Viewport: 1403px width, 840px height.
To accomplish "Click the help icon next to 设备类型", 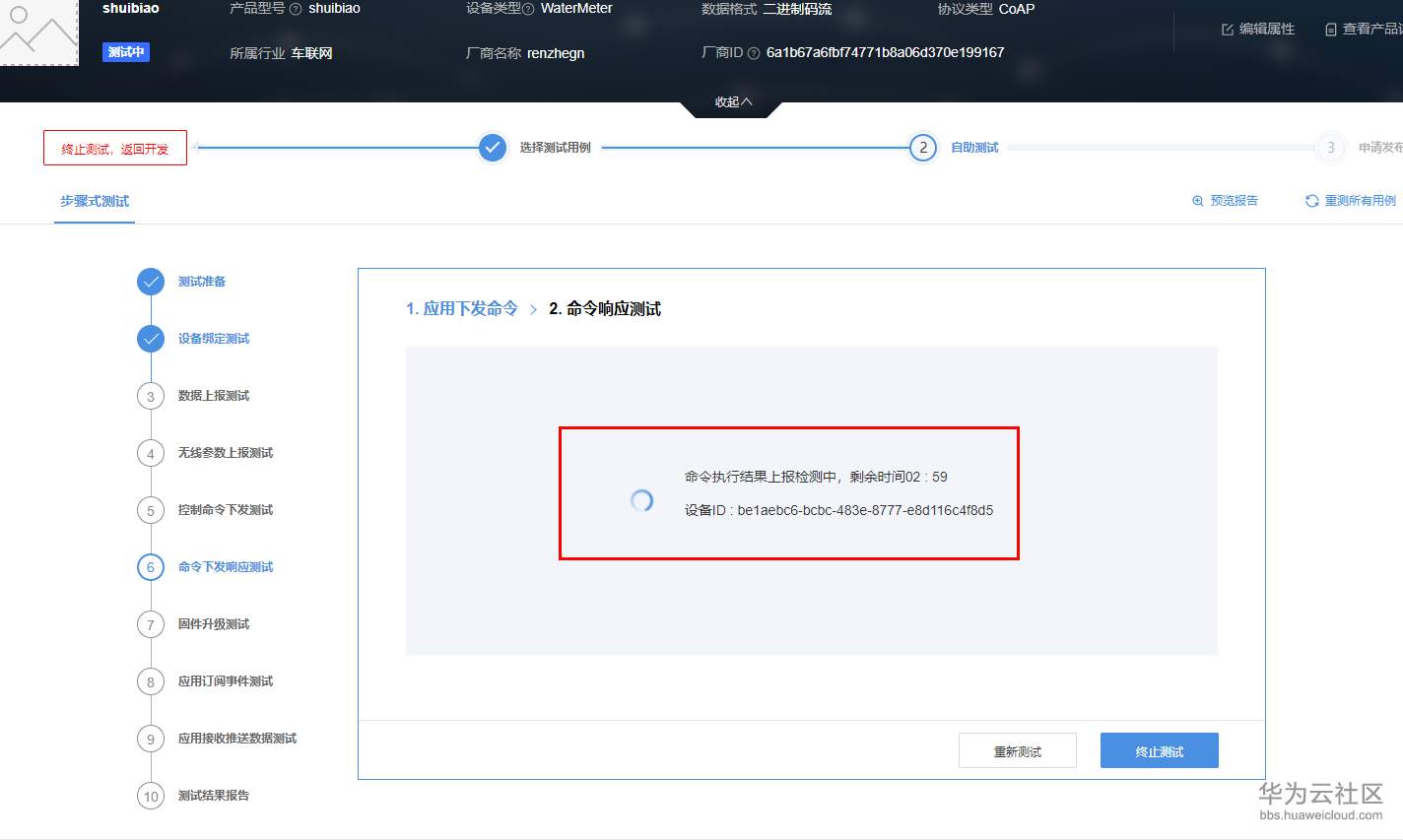I will coord(528,9).
